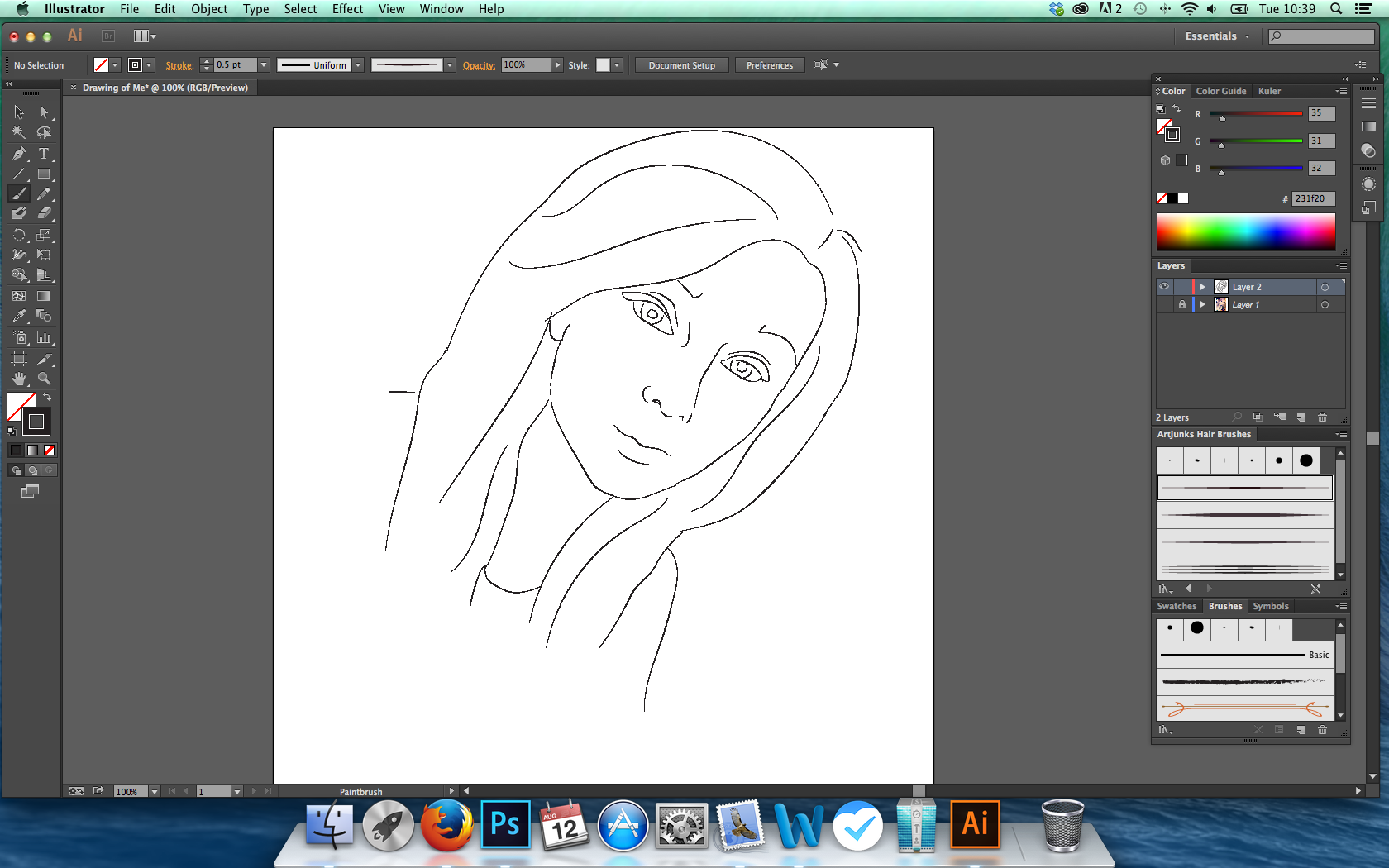This screenshot has width=1389, height=868.
Task: Toggle visibility eye for Layer 2
Action: [1164, 287]
